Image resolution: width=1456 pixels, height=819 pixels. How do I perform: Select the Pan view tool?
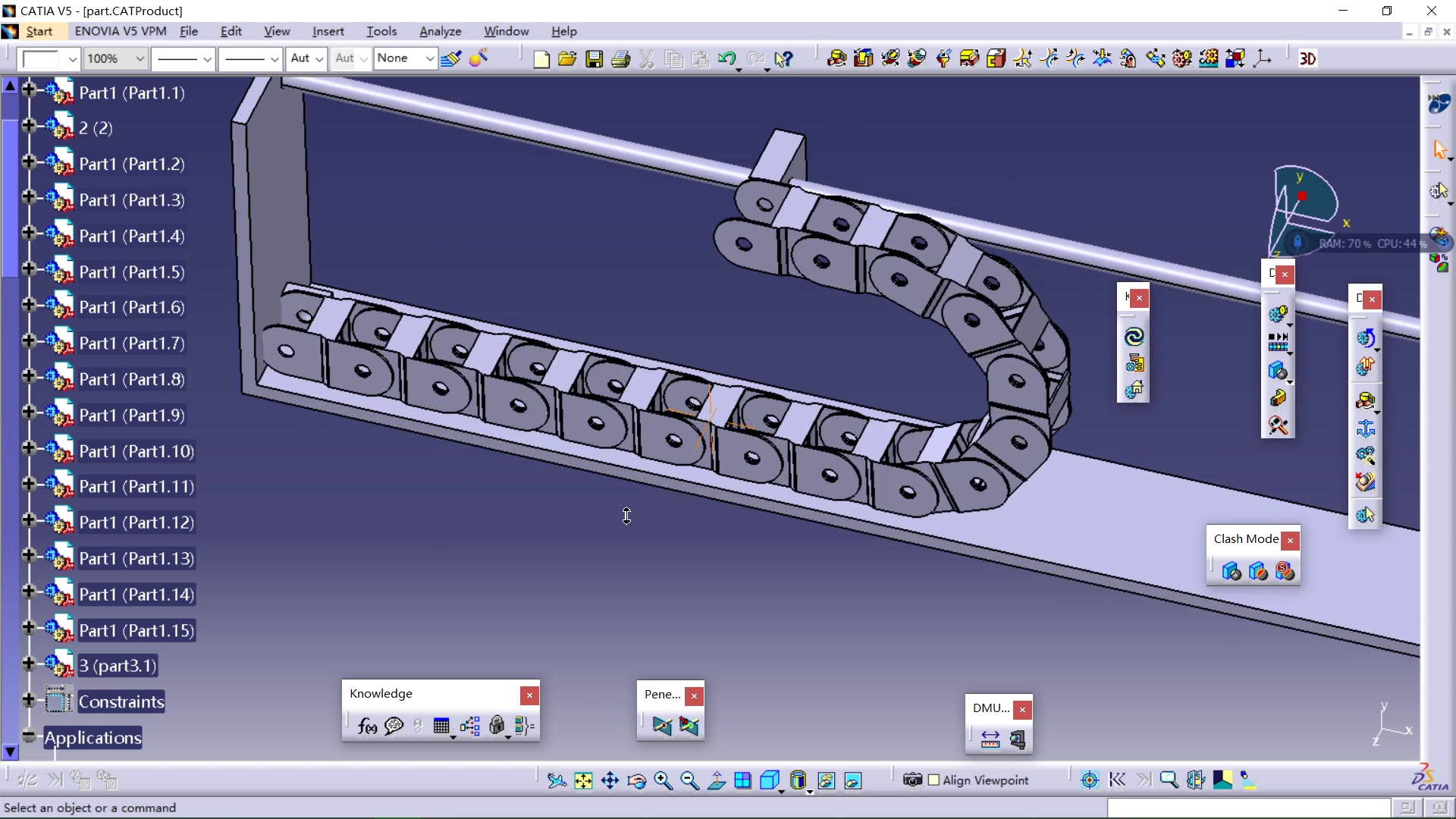610,780
